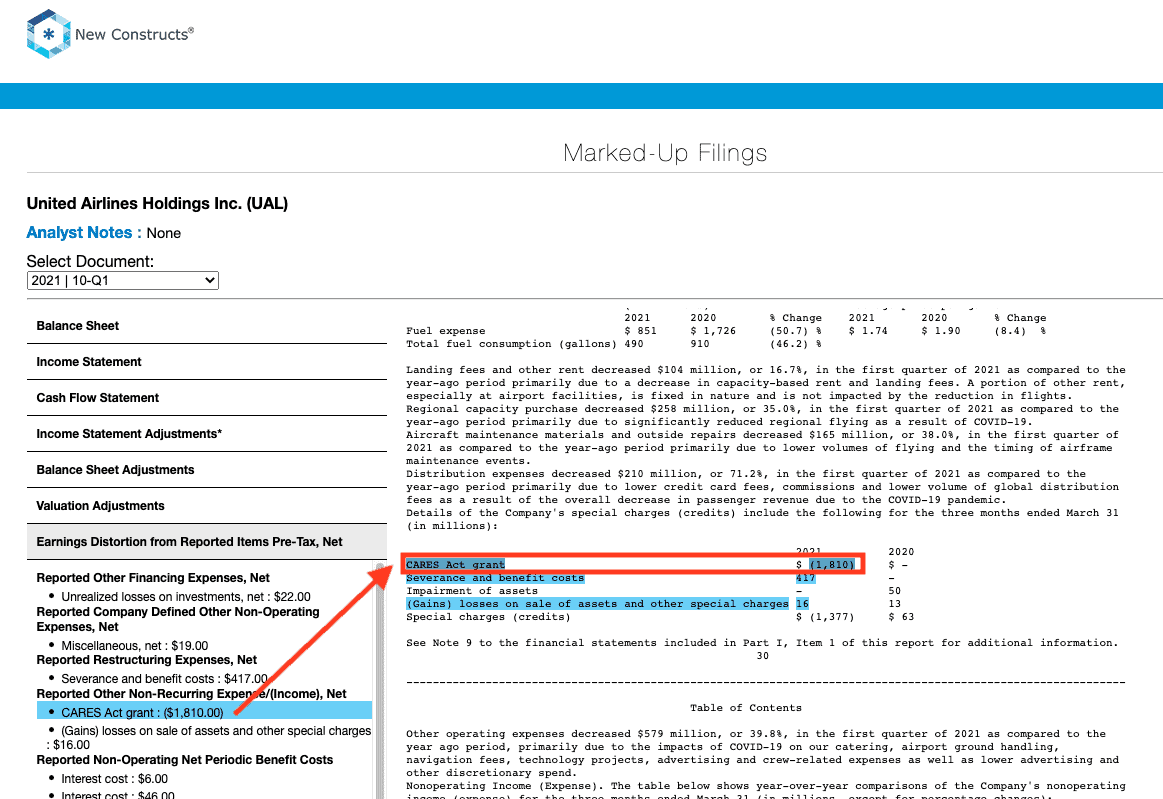Open the Income Statement section
Screen dimensions: 1163x799
pyautogui.click(x=207, y=362)
